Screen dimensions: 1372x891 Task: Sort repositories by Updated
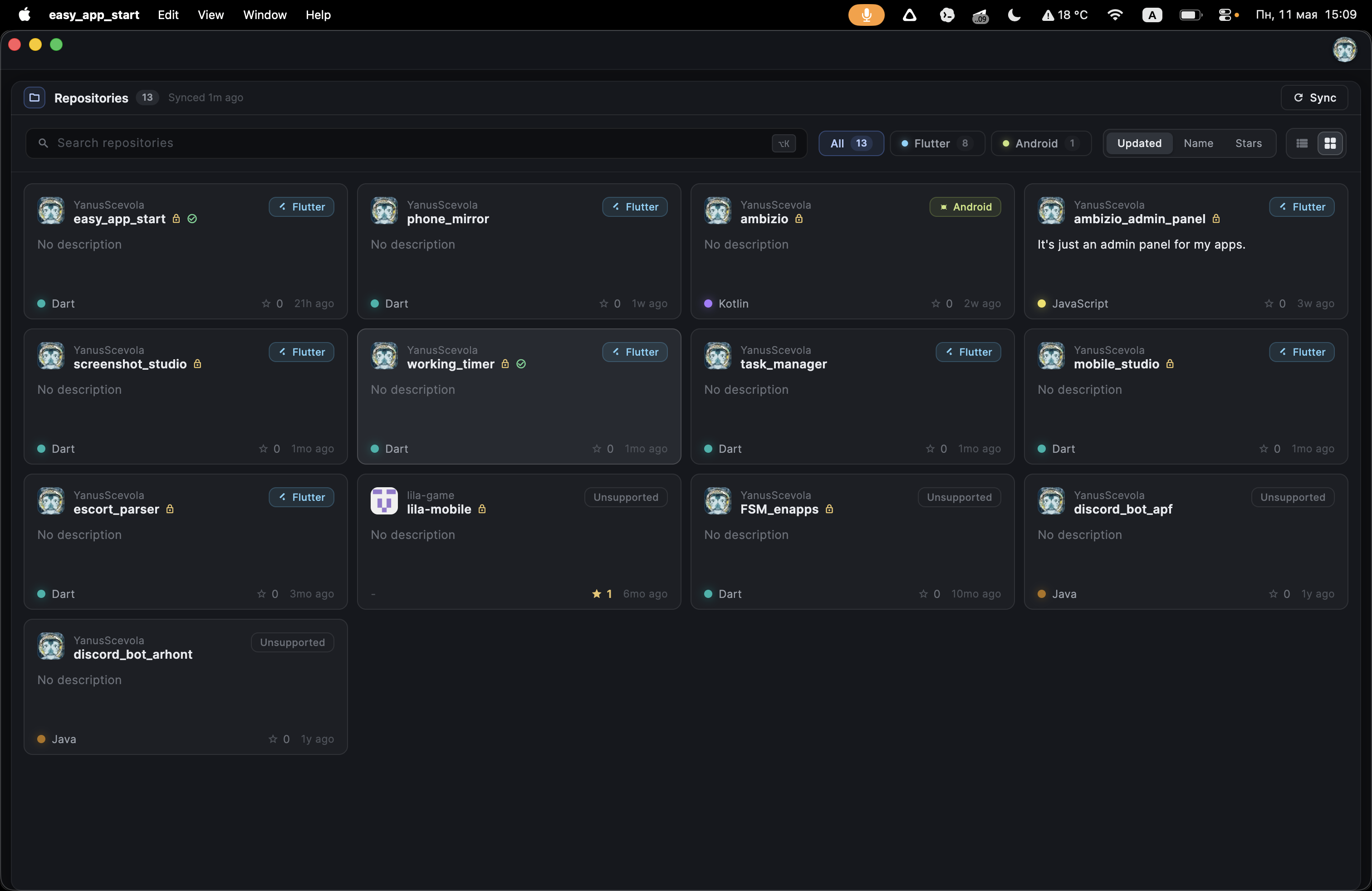click(x=1139, y=143)
